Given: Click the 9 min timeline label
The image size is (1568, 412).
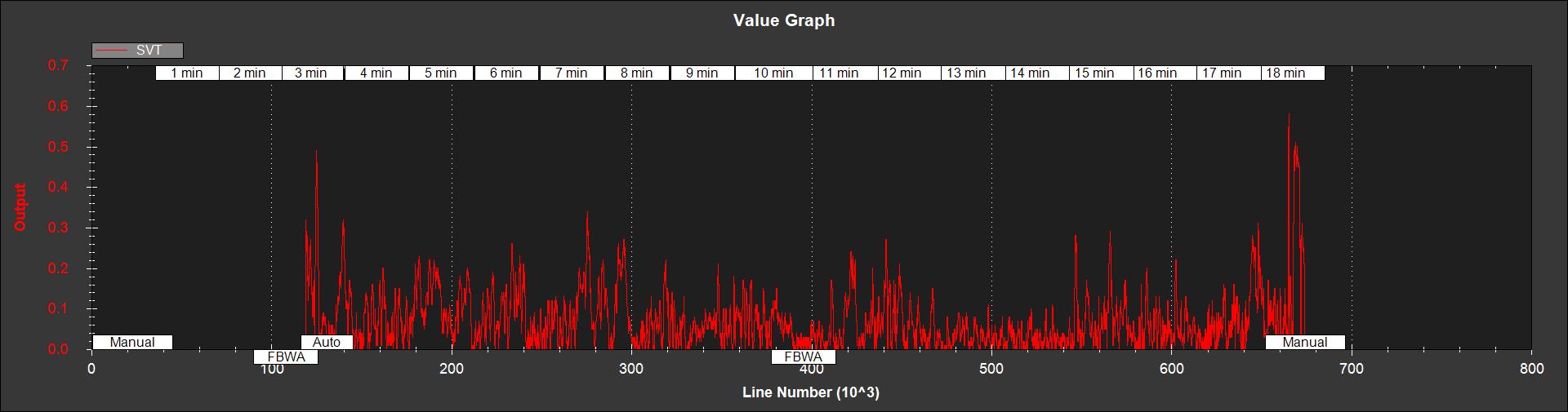Looking at the screenshot, I should [702, 73].
